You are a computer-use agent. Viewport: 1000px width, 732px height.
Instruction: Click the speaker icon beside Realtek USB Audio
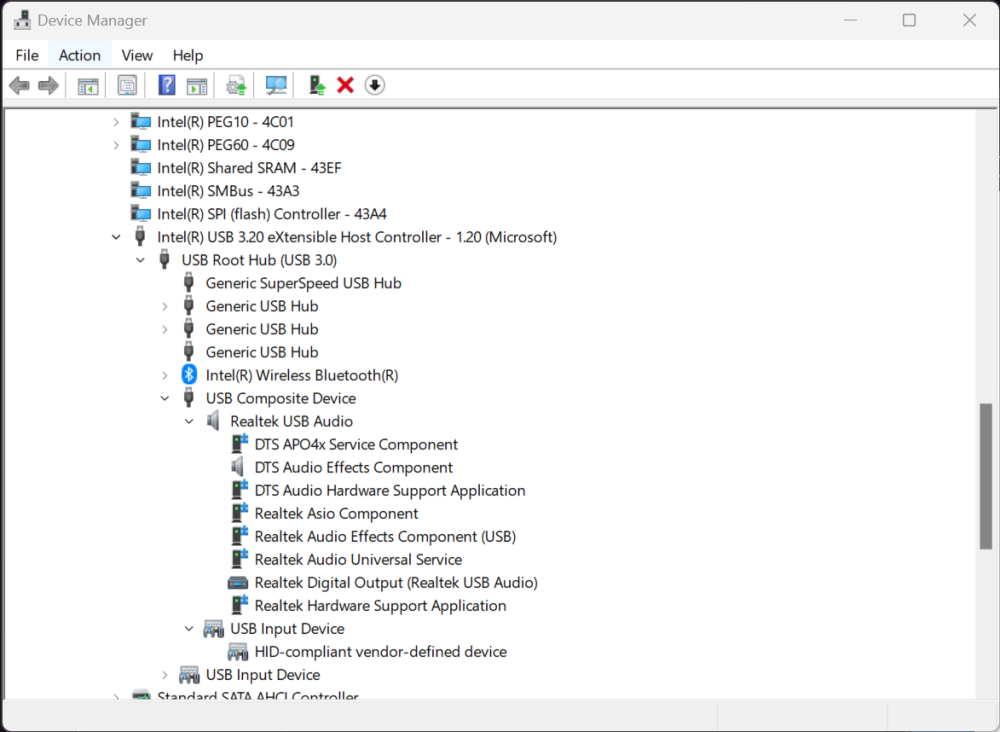[213, 421]
